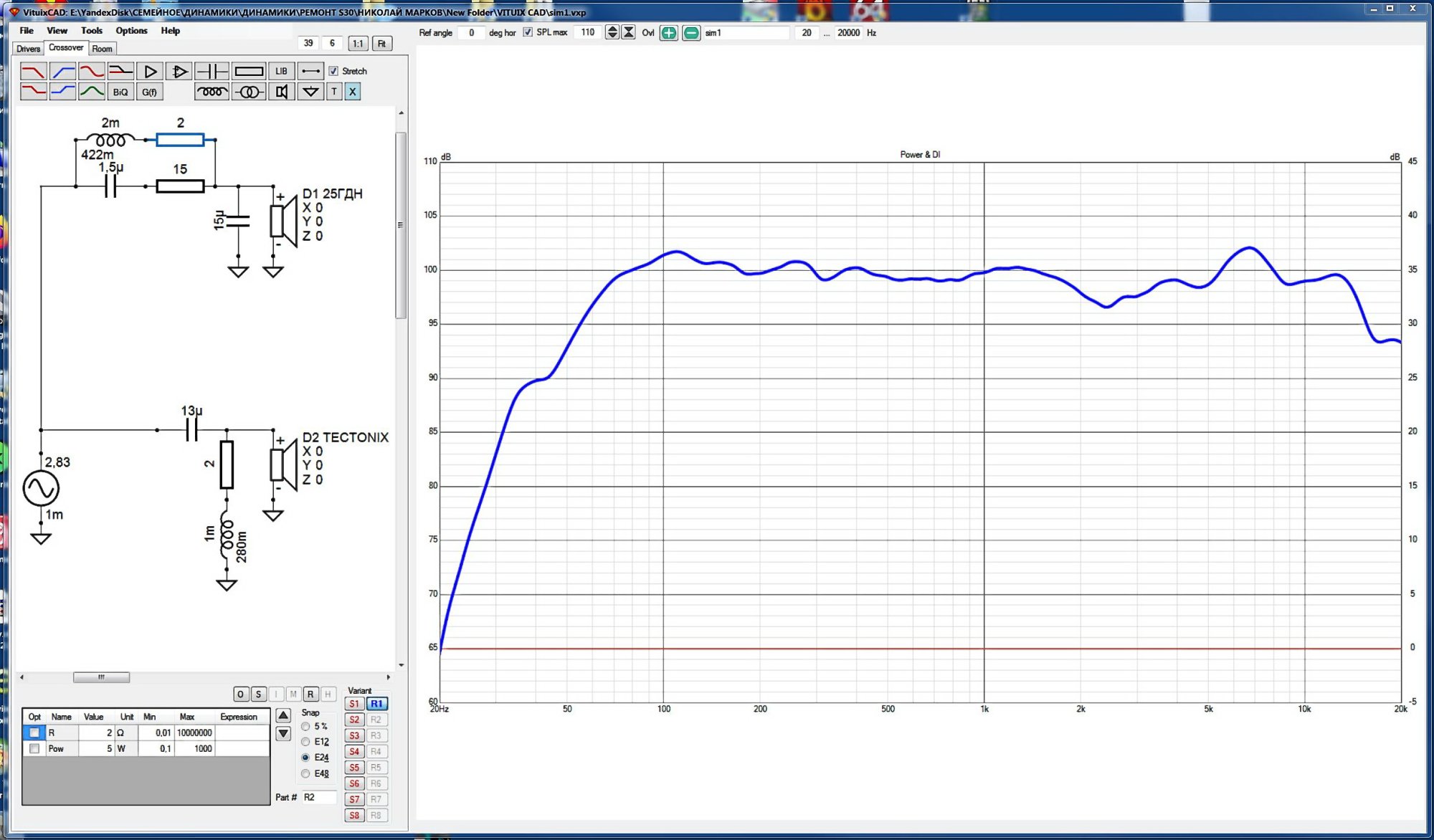
Task: Click the wire connection tool
Action: [x=310, y=71]
